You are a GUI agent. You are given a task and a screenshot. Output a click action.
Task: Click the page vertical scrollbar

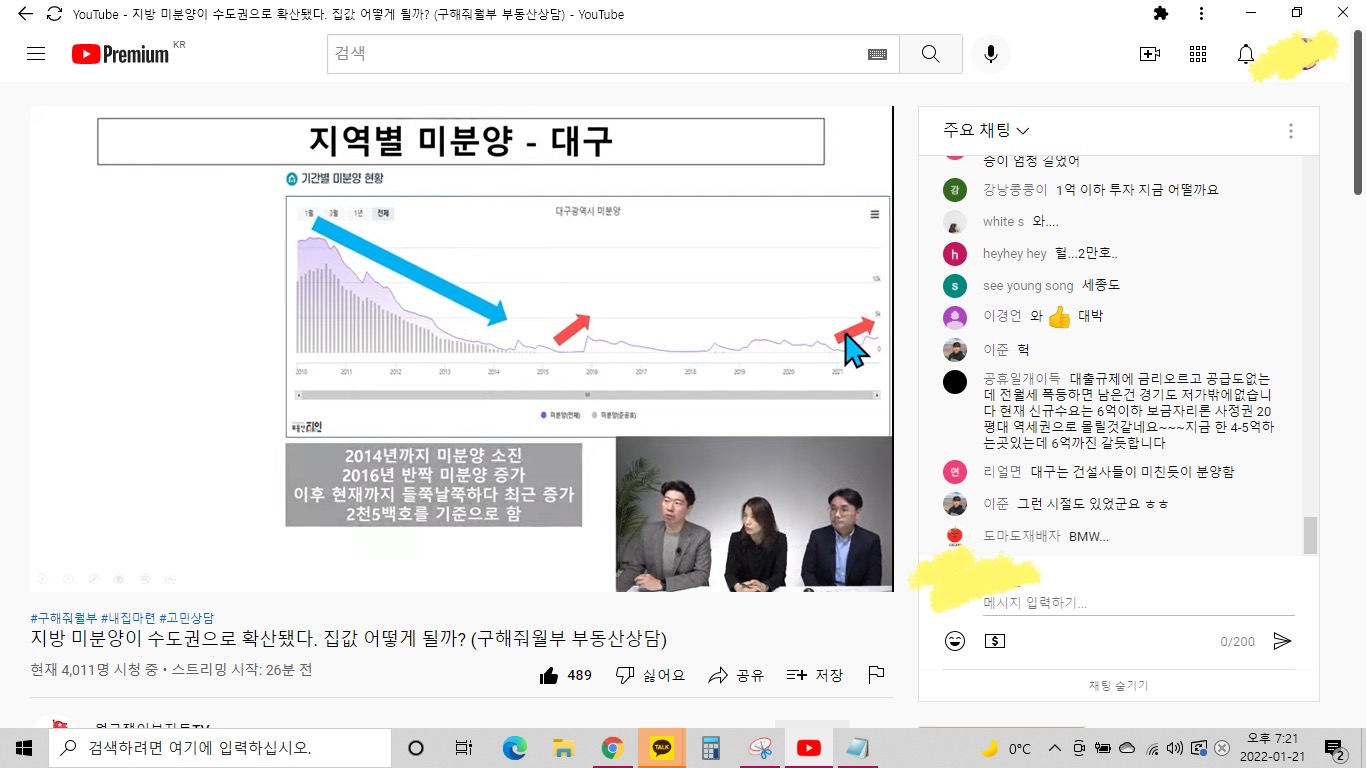click(1358, 110)
